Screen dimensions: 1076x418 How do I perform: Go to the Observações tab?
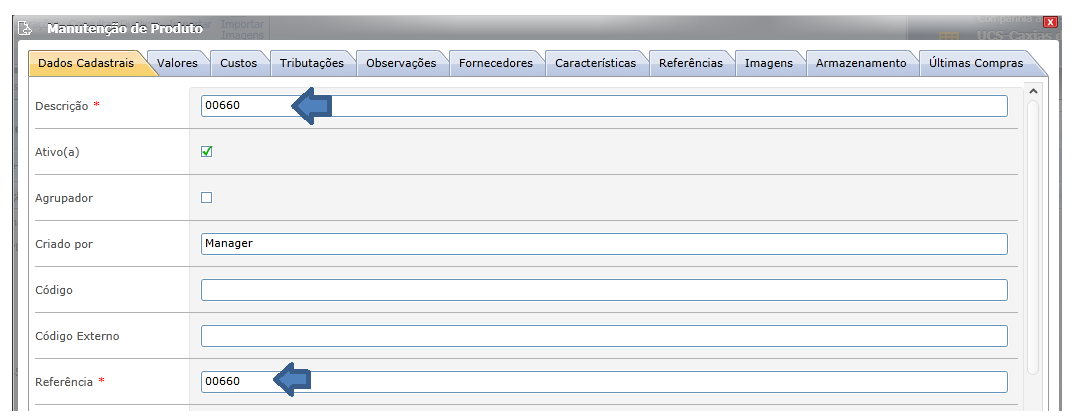coord(401,63)
